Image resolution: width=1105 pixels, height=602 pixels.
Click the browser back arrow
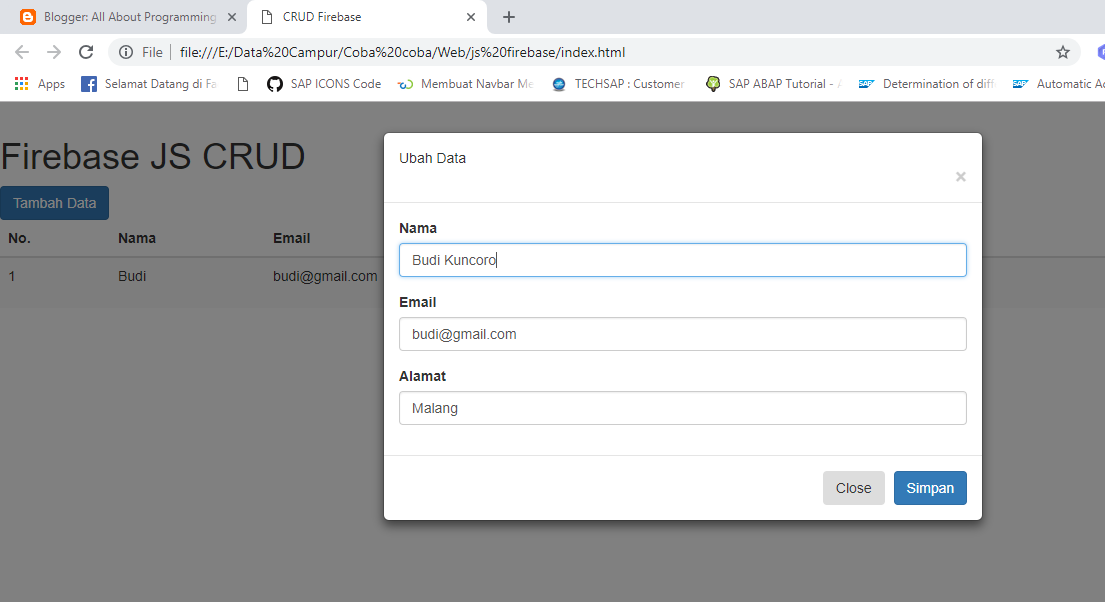[21, 51]
